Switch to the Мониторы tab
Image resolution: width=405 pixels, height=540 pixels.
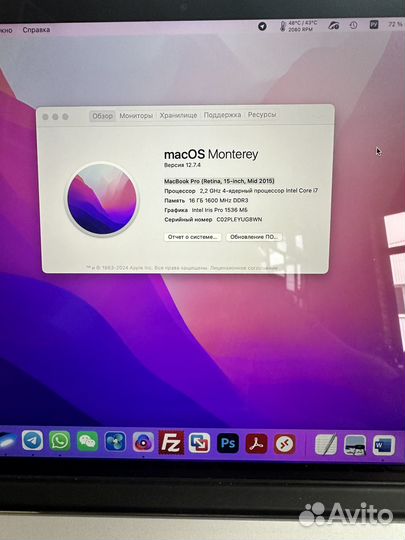coord(136,116)
